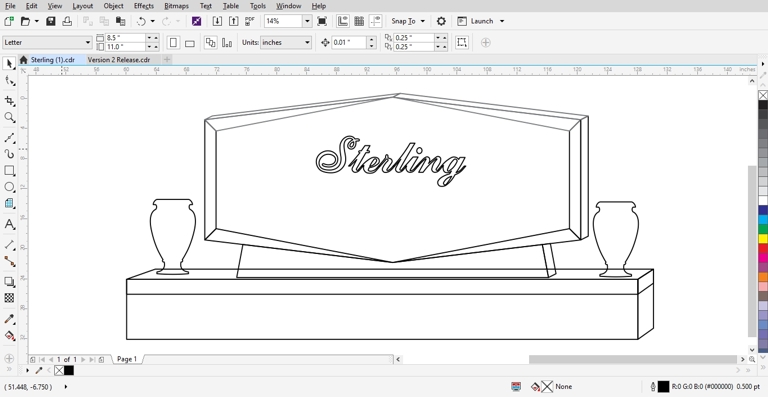The width and height of the screenshot is (768, 397).
Task: Pick the No color swatch in palette
Action: tap(763, 95)
